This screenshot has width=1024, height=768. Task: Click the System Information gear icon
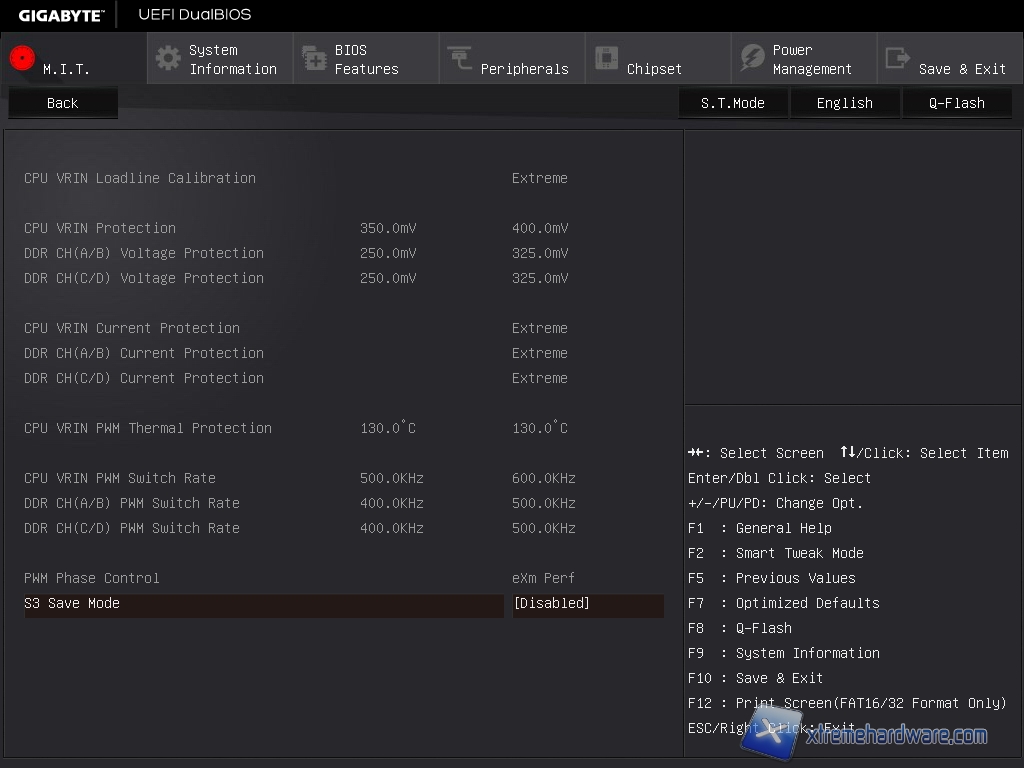coord(168,58)
